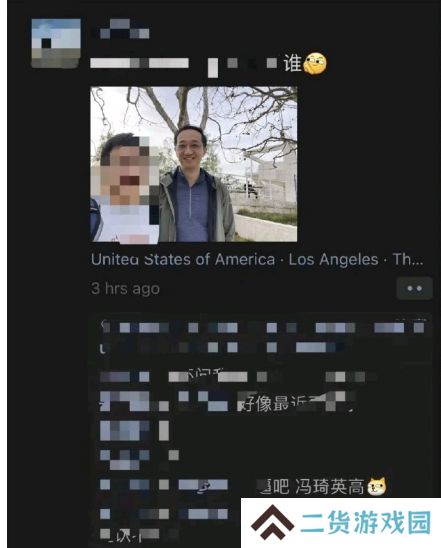Click the first blurred row of liker names
Screen dimensions: 441x548
(x=263, y=327)
